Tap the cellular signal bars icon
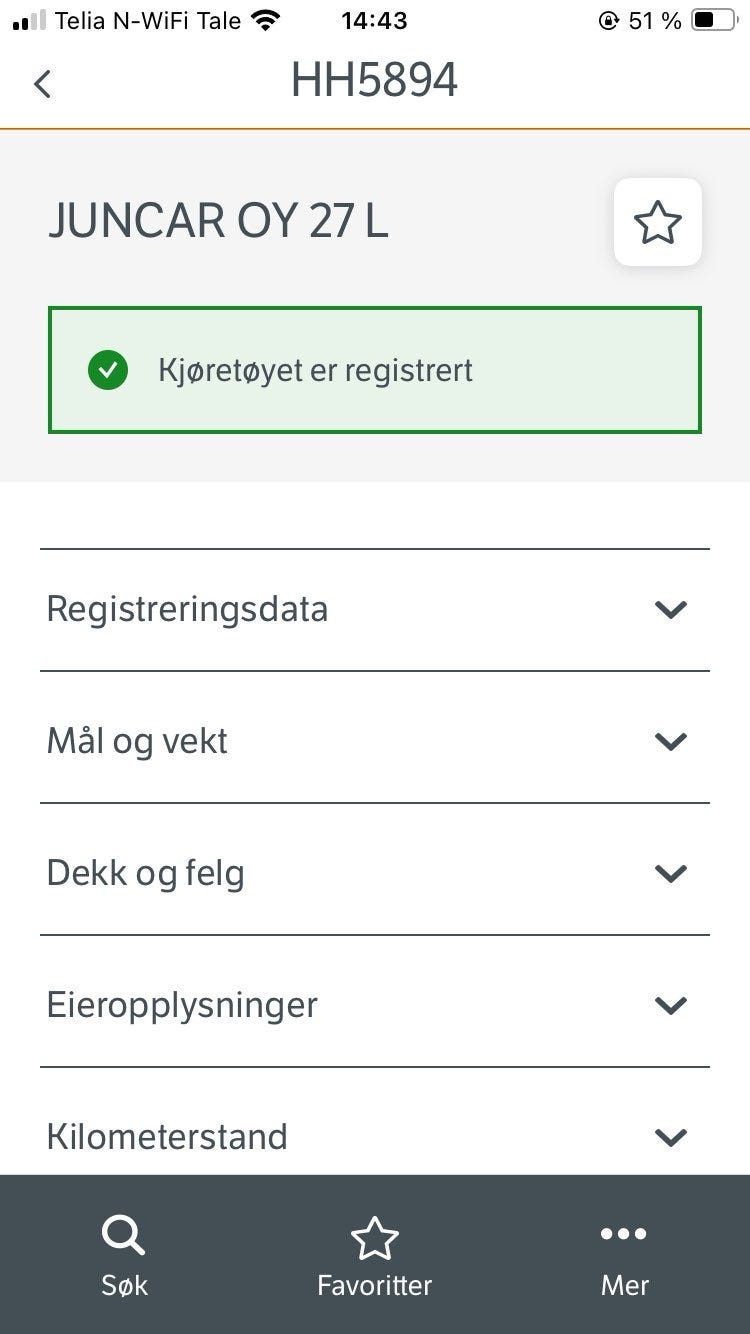This screenshot has width=750, height=1334. click(29, 20)
